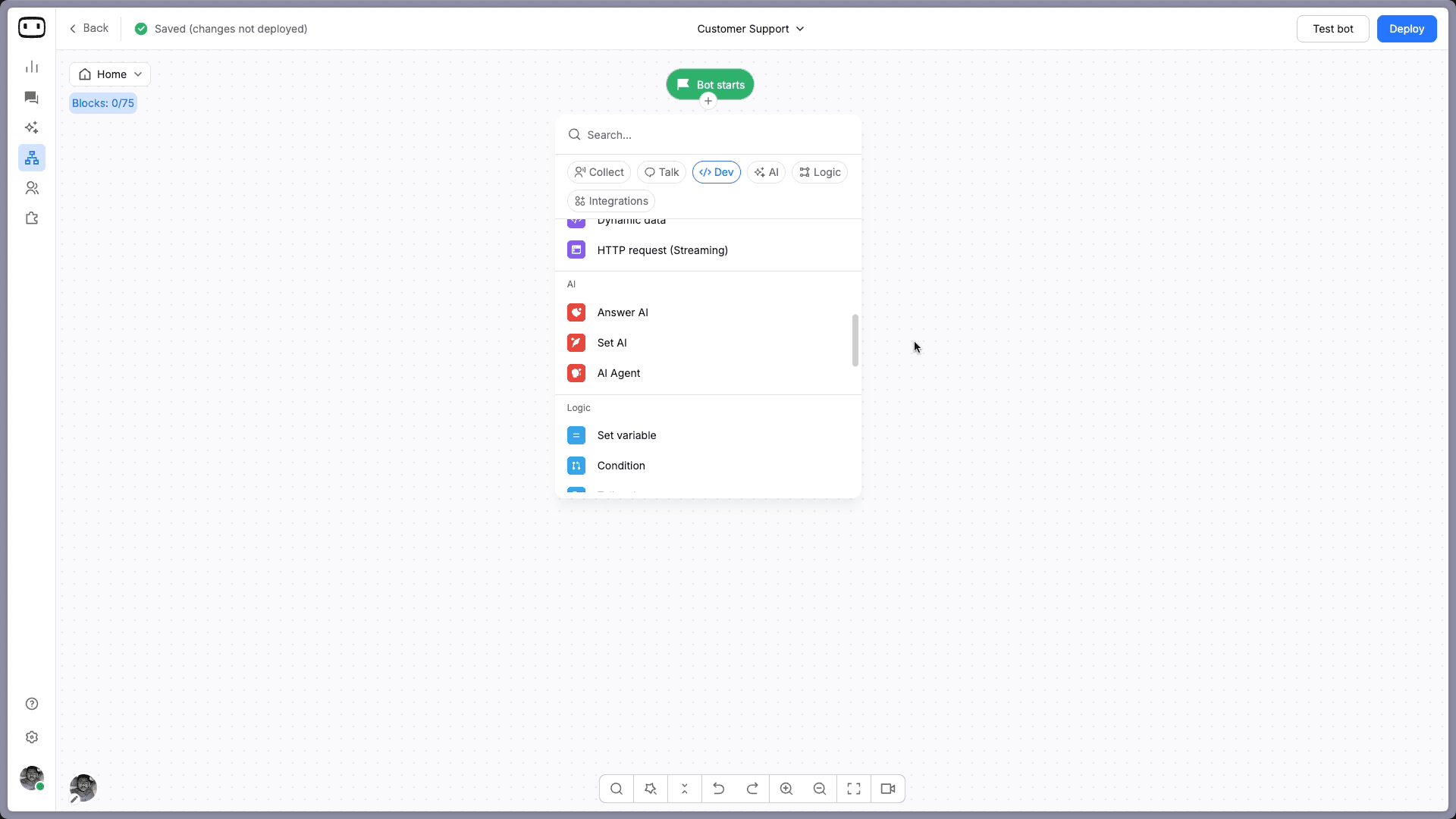Viewport: 1456px width, 819px height.
Task: Click the plus button under Bot starts
Action: 708,101
